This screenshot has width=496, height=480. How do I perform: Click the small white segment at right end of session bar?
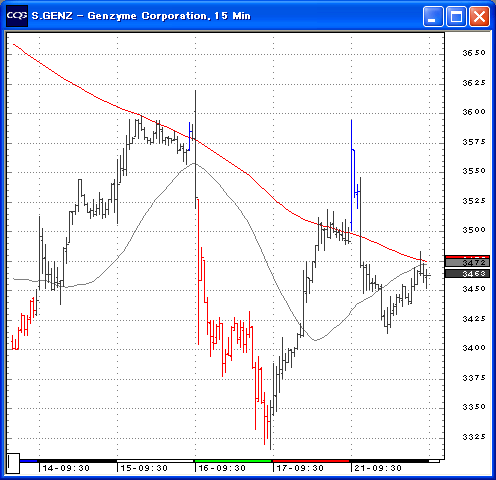(x=434, y=461)
